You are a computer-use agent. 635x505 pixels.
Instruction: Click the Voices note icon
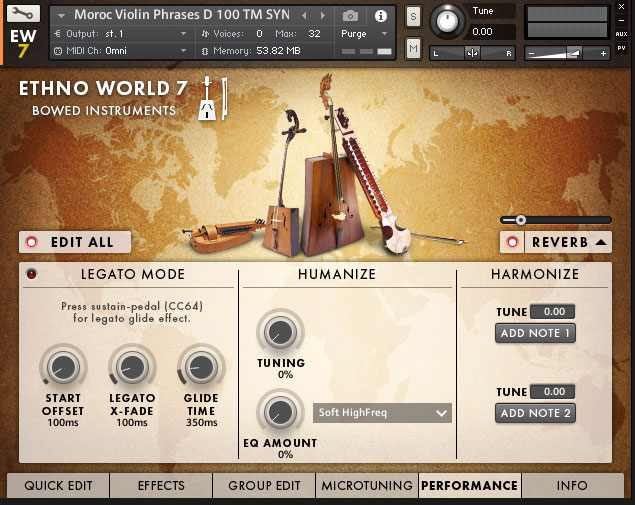[205, 34]
